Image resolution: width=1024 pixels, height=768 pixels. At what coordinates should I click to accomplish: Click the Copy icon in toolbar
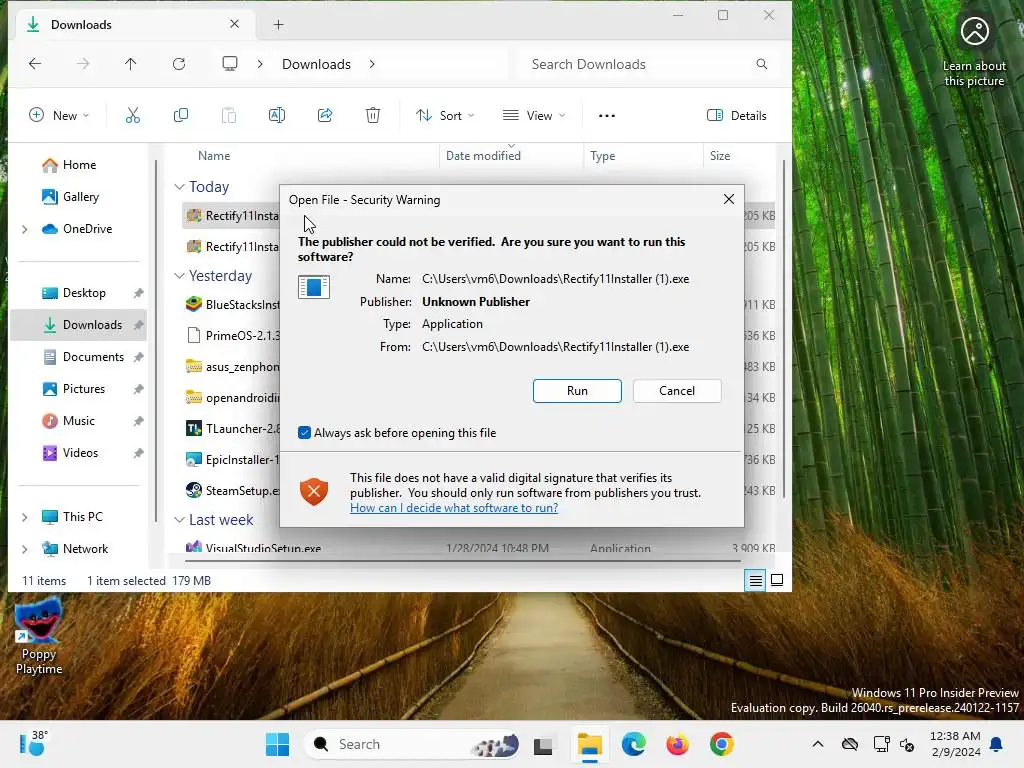pos(181,116)
